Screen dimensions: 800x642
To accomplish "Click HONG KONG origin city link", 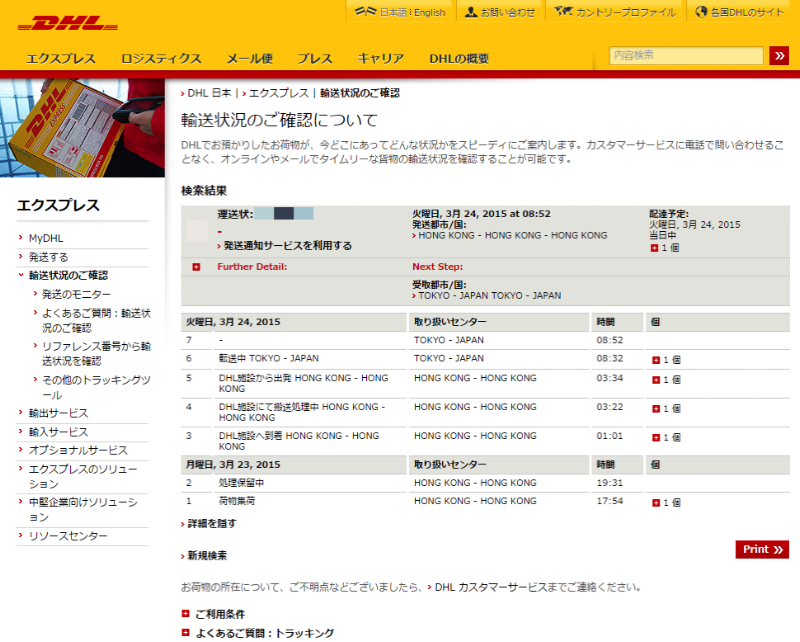I will click(x=513, y=235).
